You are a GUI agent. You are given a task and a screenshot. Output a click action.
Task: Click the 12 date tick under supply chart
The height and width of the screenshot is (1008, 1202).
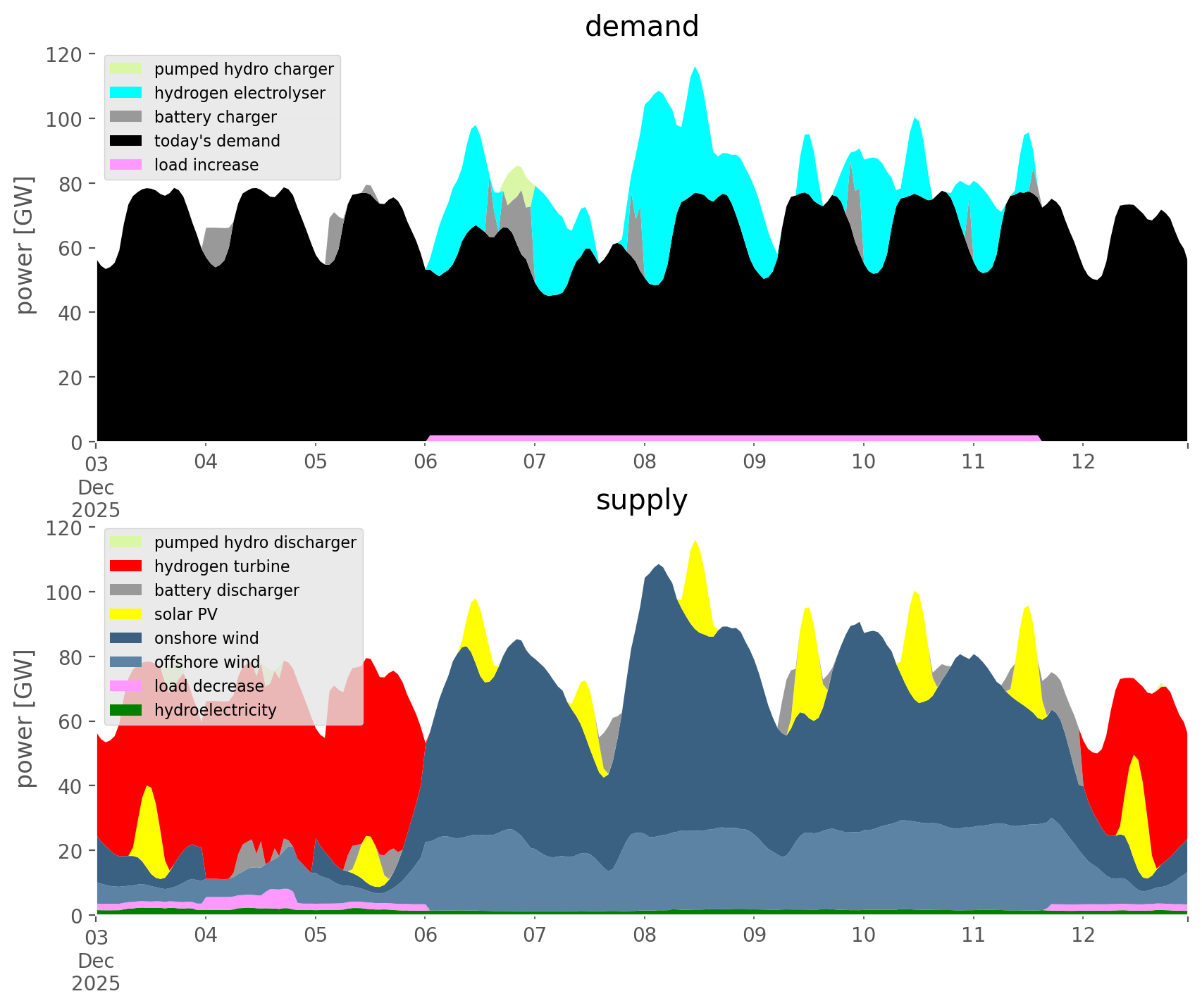click(1083, 935)
